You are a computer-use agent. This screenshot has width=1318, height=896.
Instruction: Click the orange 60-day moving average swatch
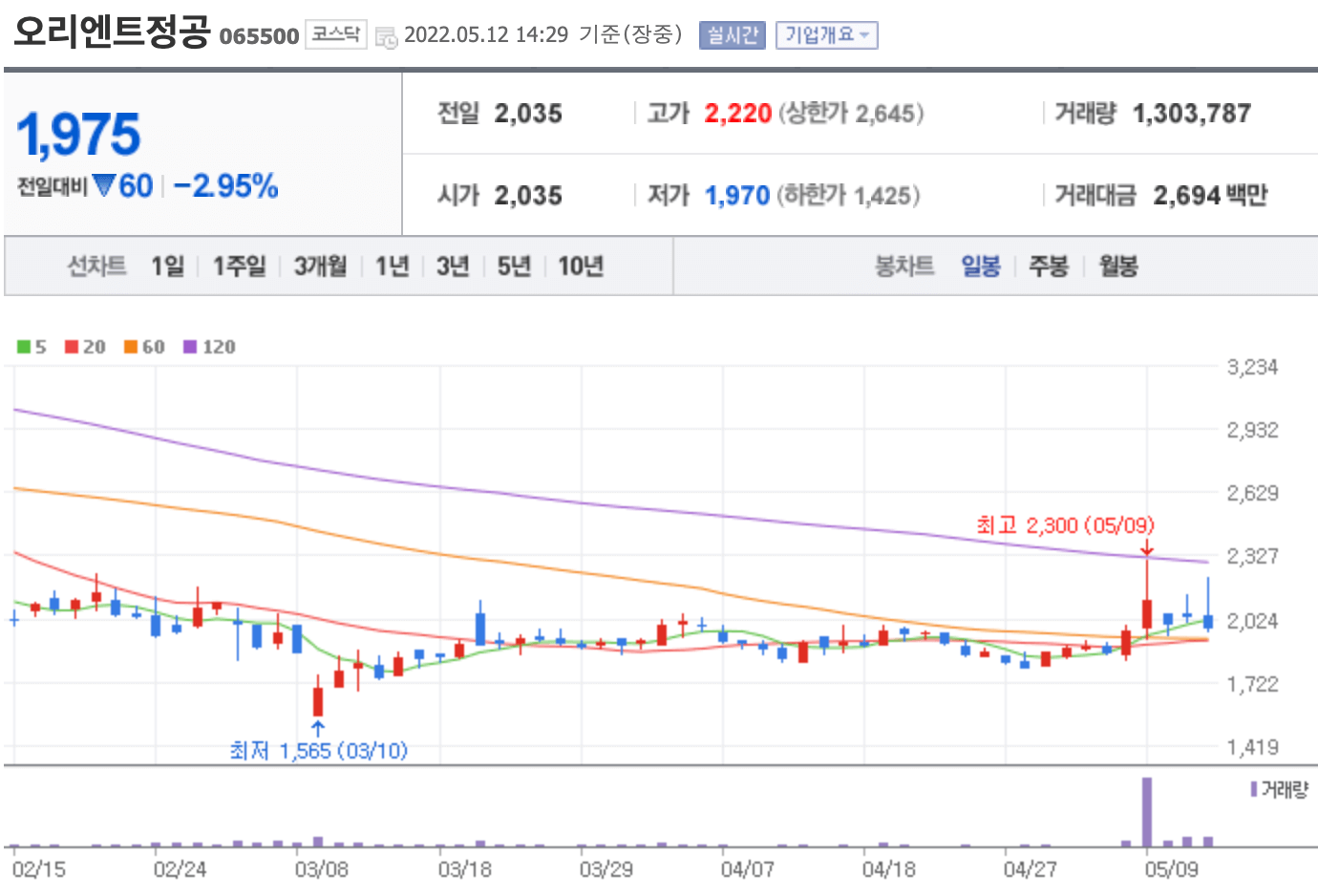point(131,347)
